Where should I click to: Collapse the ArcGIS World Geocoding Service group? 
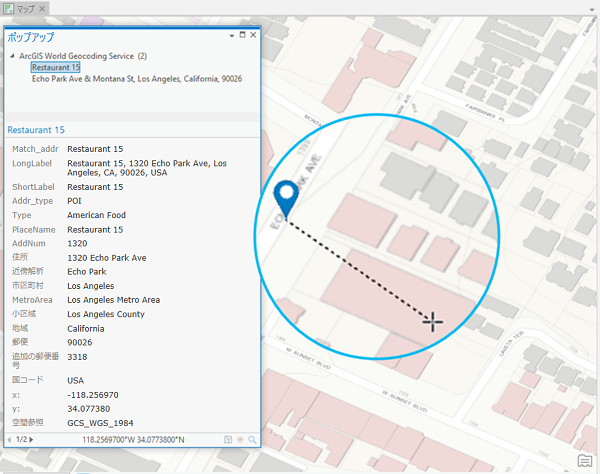12,56
